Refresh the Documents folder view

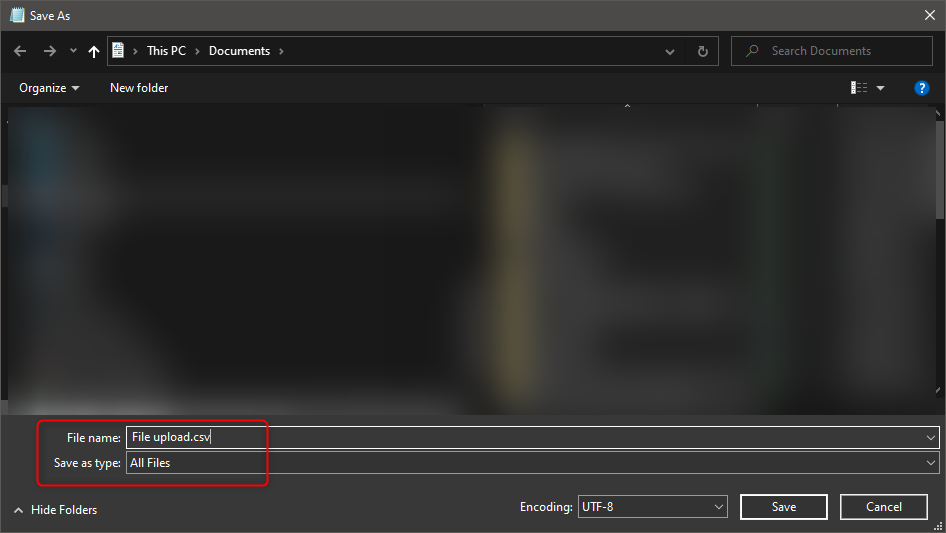(702, 51)
